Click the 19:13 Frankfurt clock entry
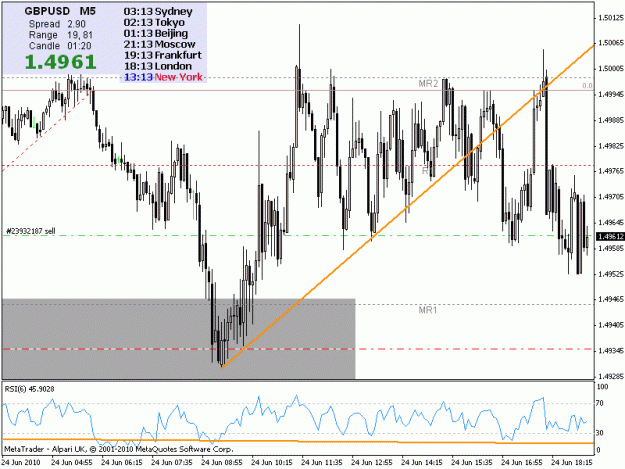Image resolution: width=625 pixels, height=469 pixels. [x=163, y=55]
